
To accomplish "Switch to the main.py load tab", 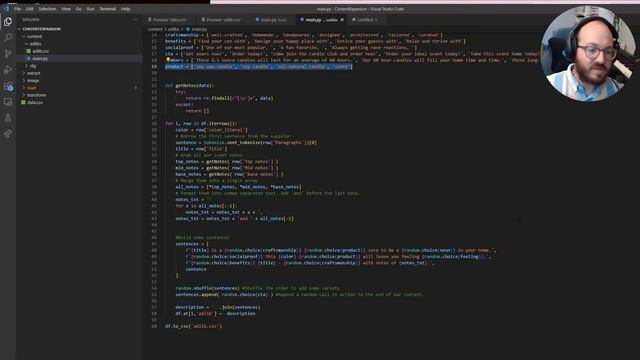I will (x=272, y=20).
